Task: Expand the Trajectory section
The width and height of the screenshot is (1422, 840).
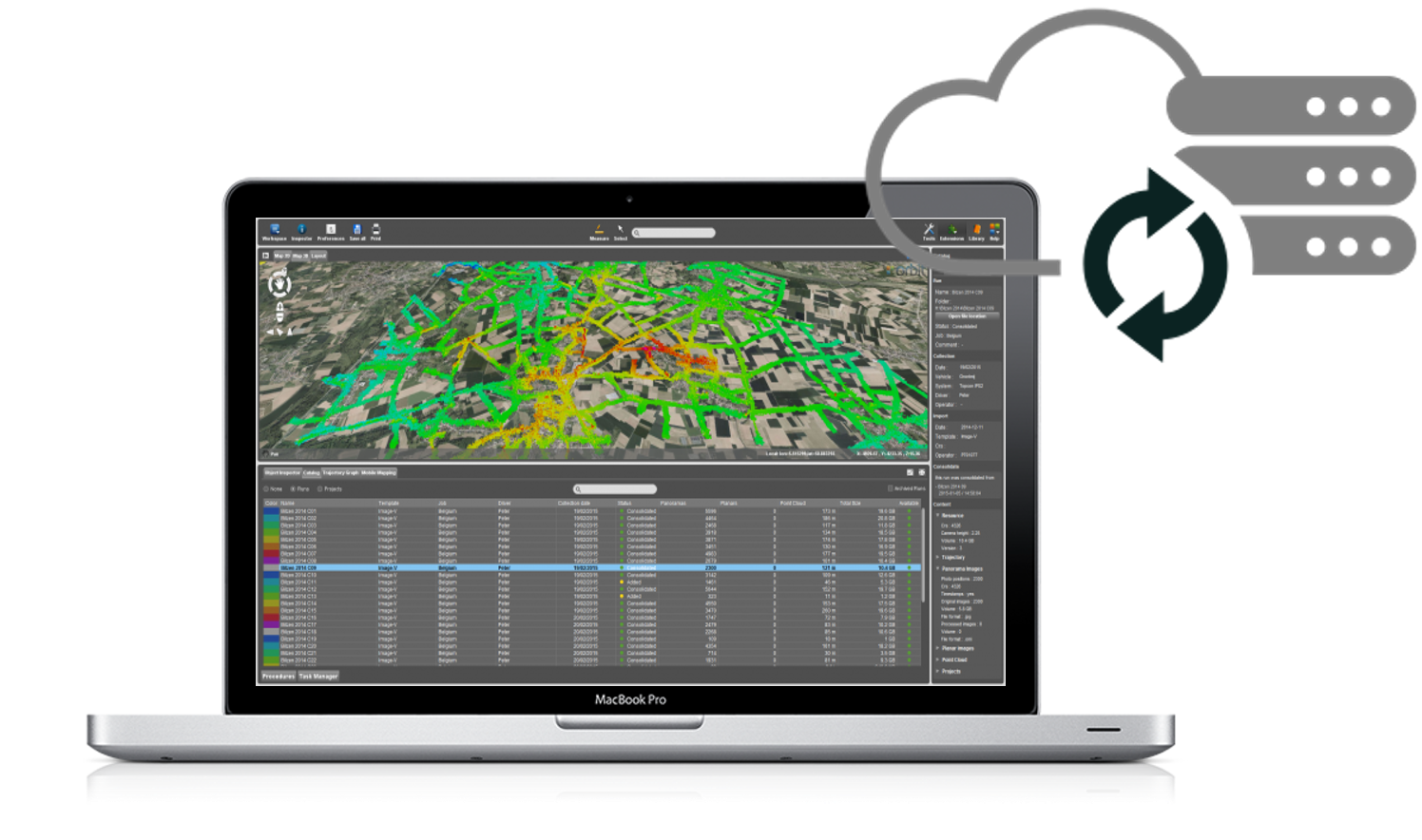Action: pos(937,558)
